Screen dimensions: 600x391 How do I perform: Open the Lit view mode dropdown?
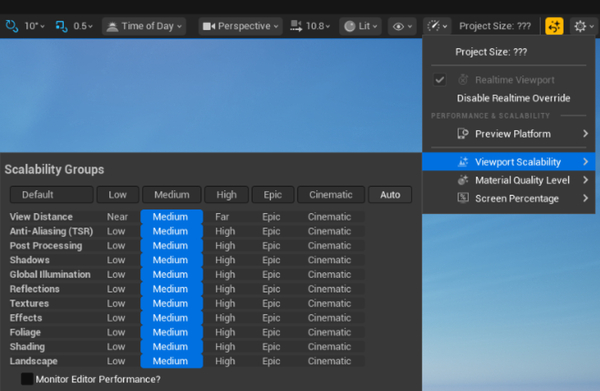pos(360,26)
